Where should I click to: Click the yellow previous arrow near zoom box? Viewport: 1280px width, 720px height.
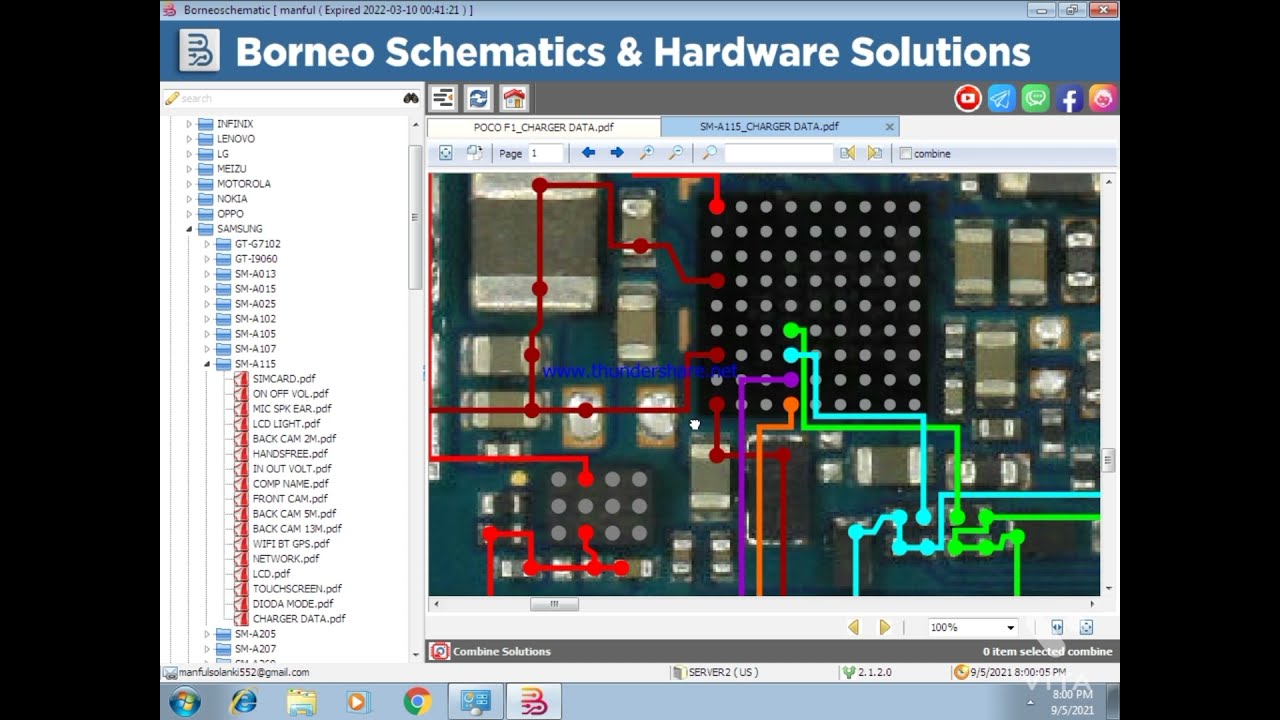(x=853, y=627)
